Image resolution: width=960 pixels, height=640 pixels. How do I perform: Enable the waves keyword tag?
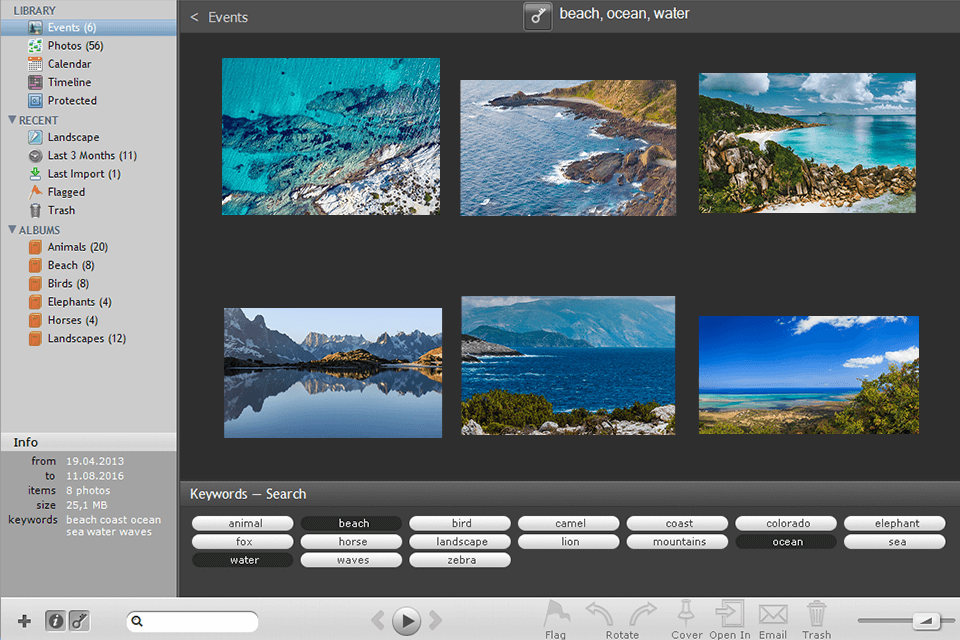tap(351, 560)
